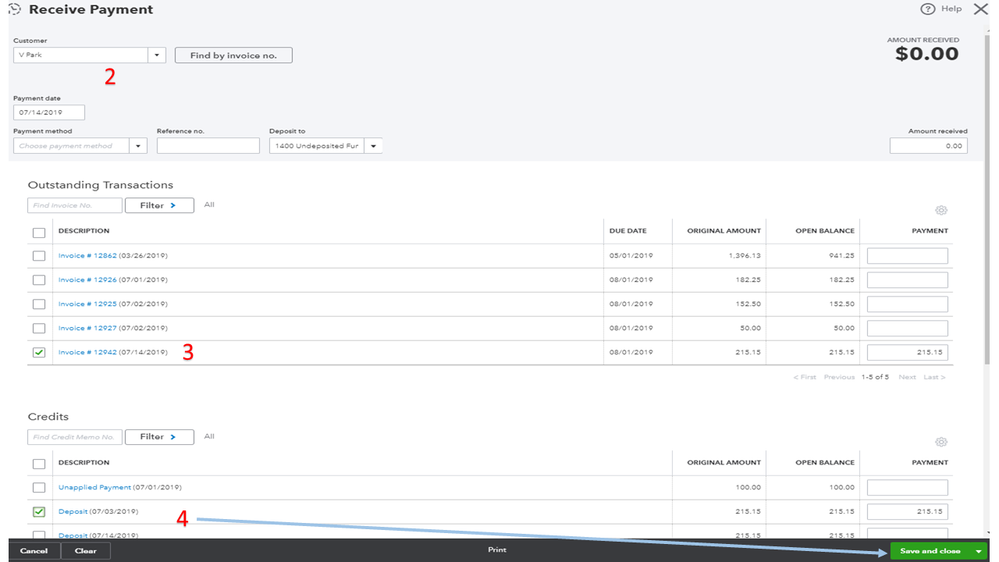The height and width of the screenshot is (562, 999).
Task: Go to Previous page of transactions
Action: 839,377
